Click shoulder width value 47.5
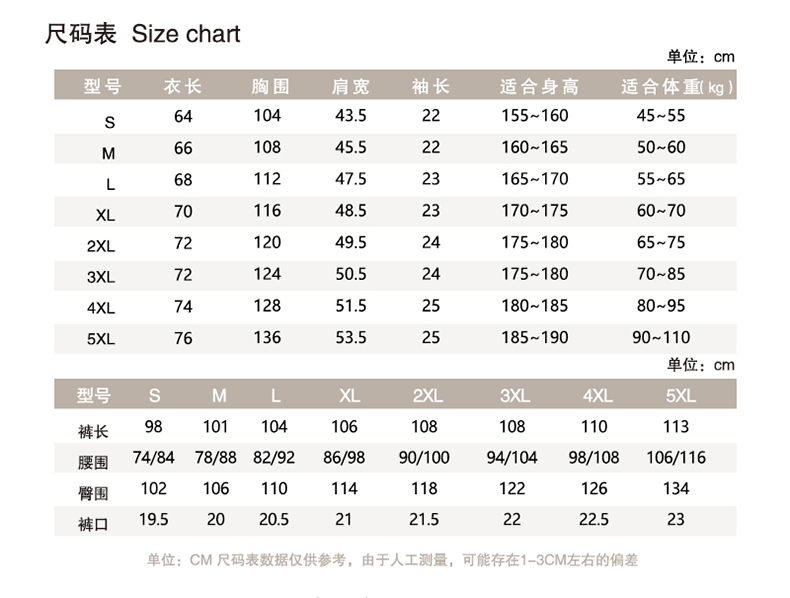790x598 pixels. point(350,179)
